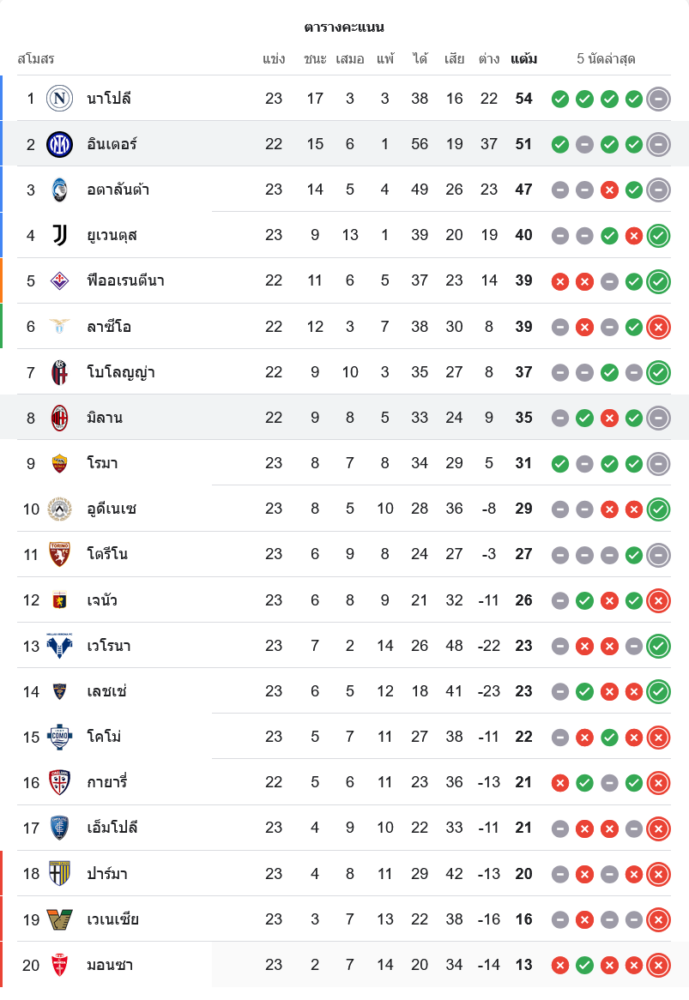Open the อูดิเนเซ team link
Screen dimensions: 689x1000
112,508
